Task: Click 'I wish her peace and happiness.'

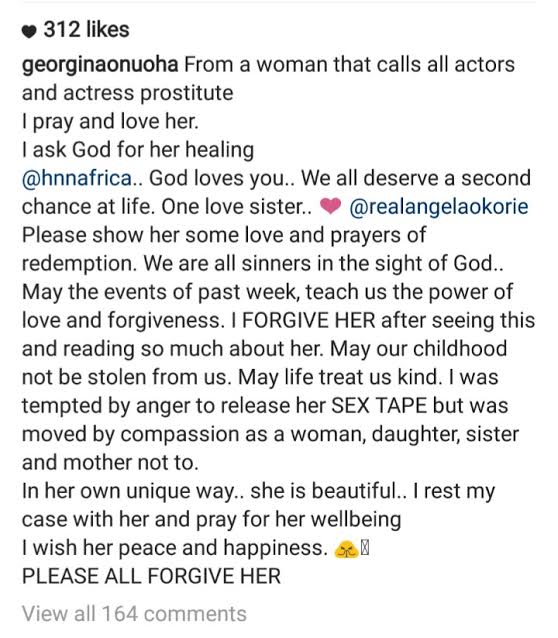Action: (175, 548)
